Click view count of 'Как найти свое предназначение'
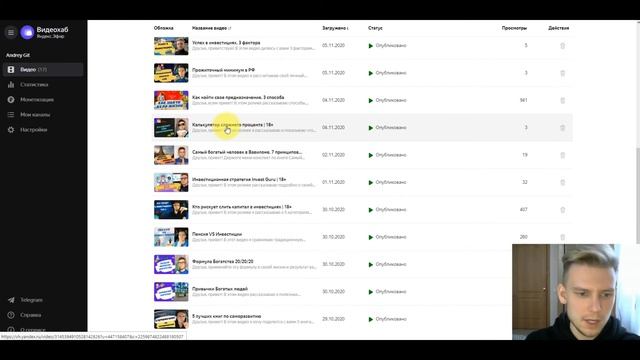This screenshot has width=640, height=360. [524, 100]
